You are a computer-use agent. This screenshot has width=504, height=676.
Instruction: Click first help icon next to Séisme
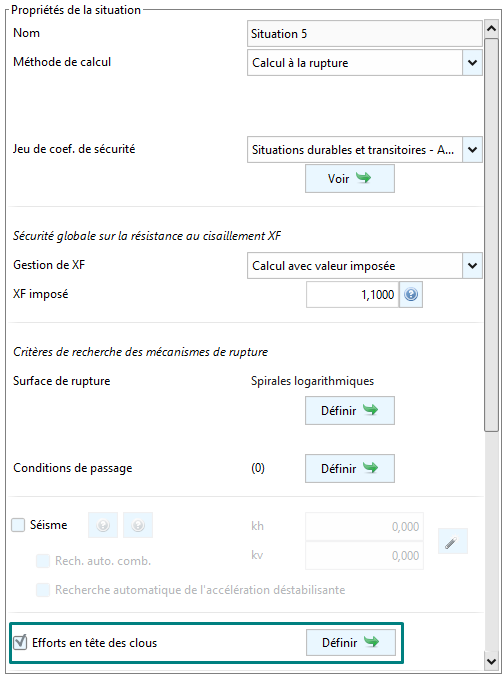pyautogui.click(x=103, y=525)
